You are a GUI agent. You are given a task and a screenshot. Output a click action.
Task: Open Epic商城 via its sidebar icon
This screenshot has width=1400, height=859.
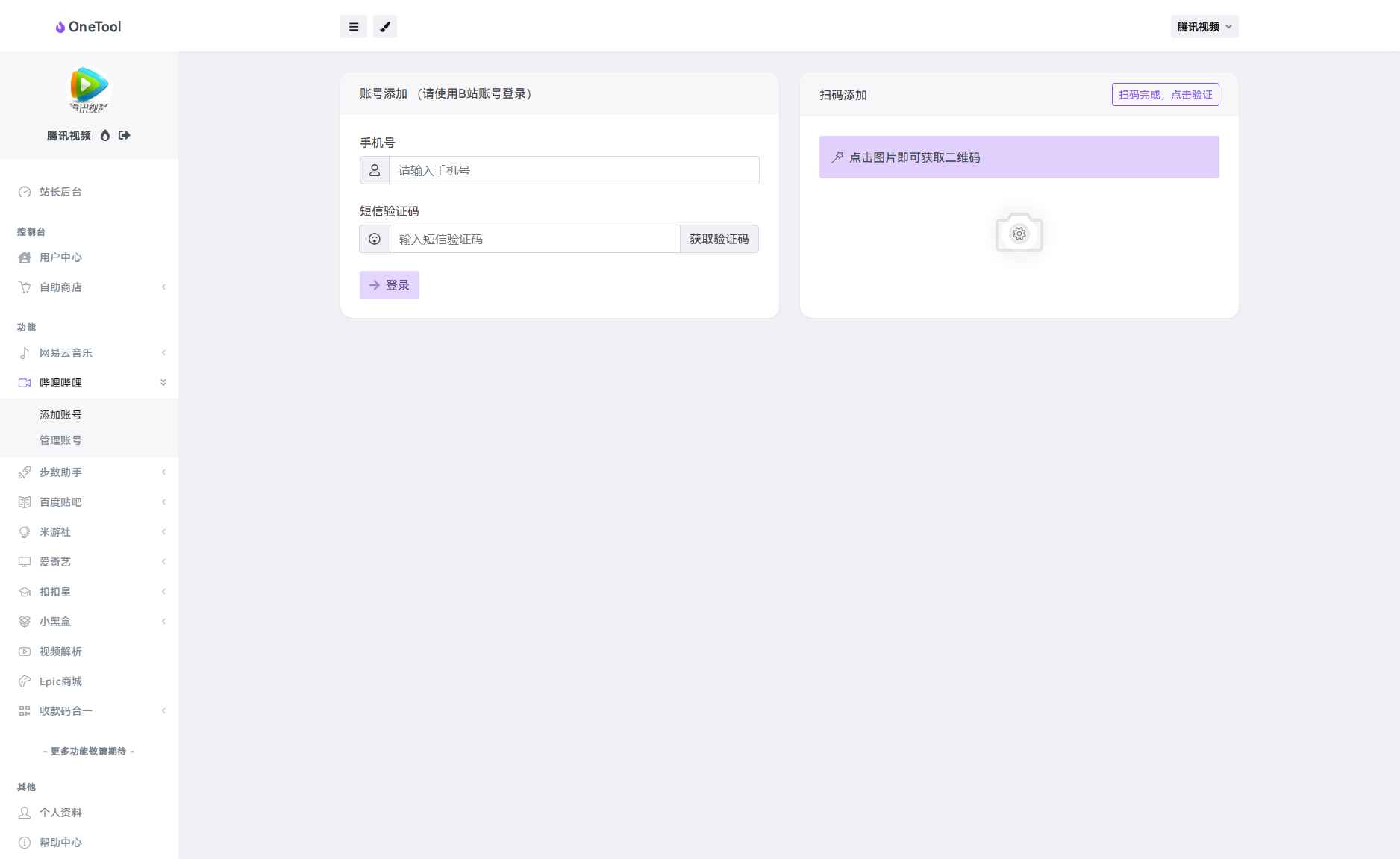[25, 681]
